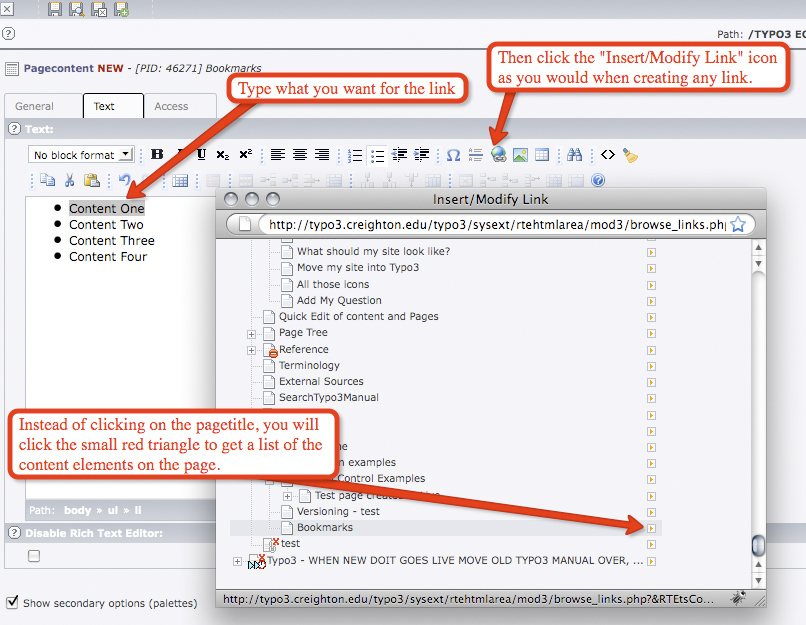Switch to the General tab

(35, 106)
